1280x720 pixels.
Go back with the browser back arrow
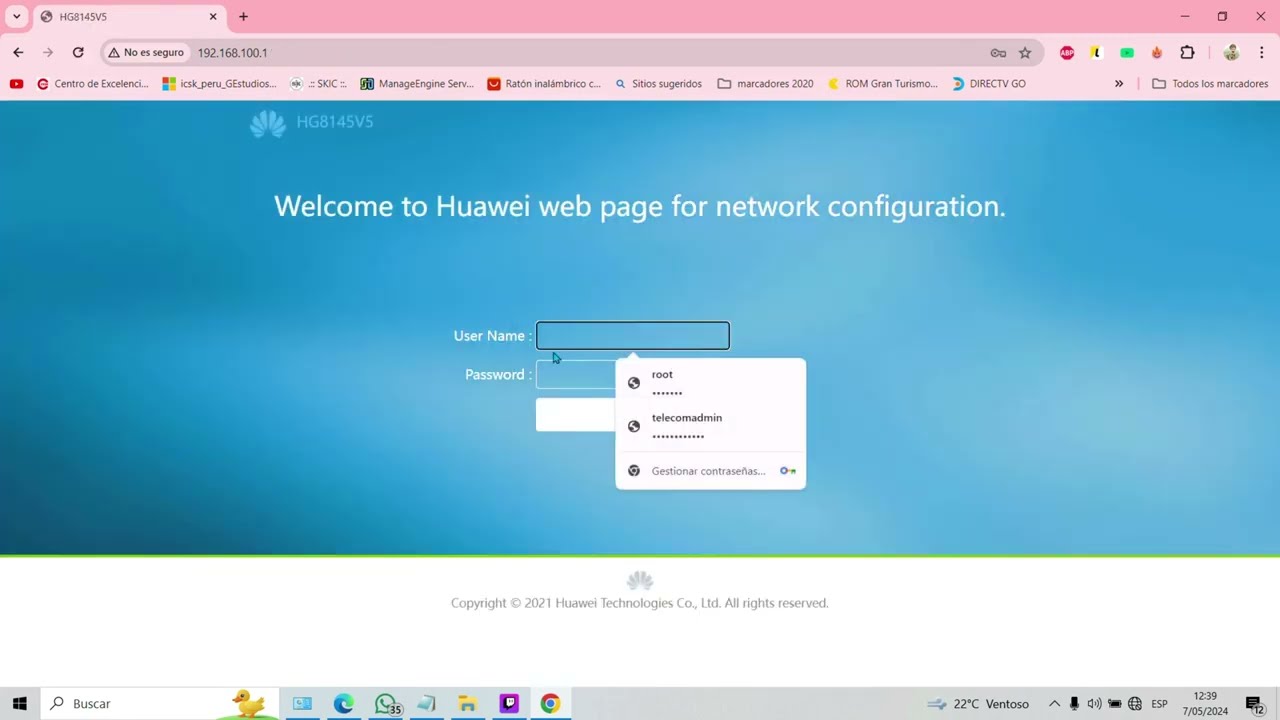click(x=18, y=53)
